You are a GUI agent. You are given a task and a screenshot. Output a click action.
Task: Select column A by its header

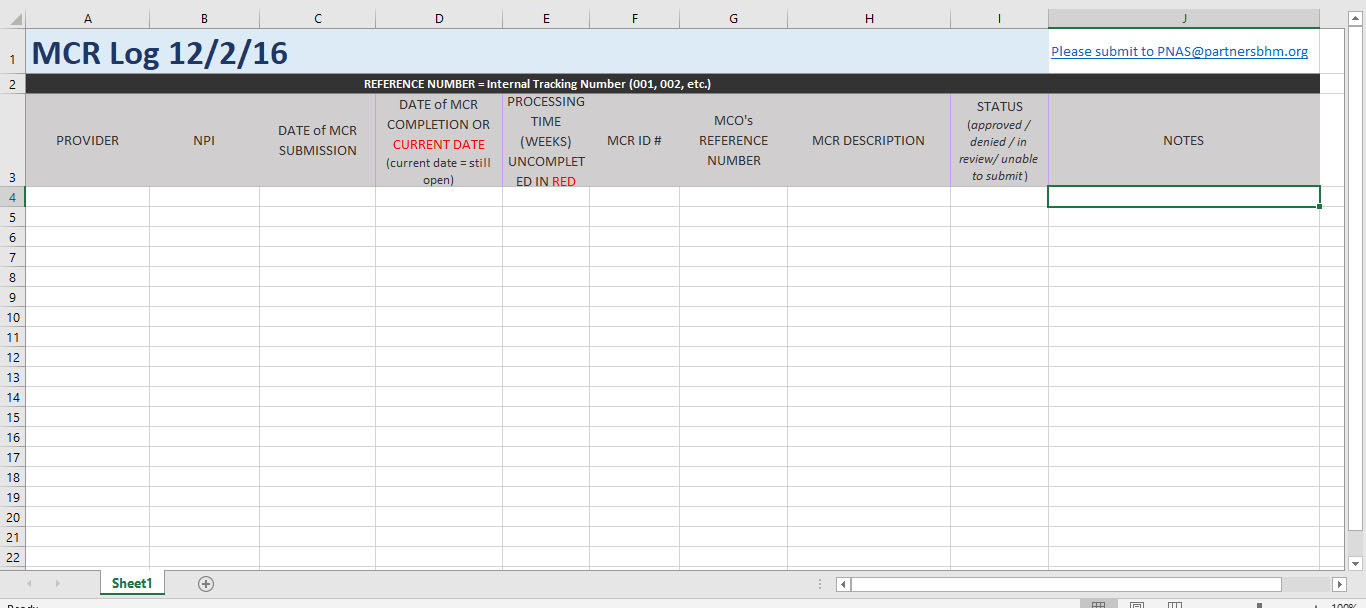click(87, 19)
